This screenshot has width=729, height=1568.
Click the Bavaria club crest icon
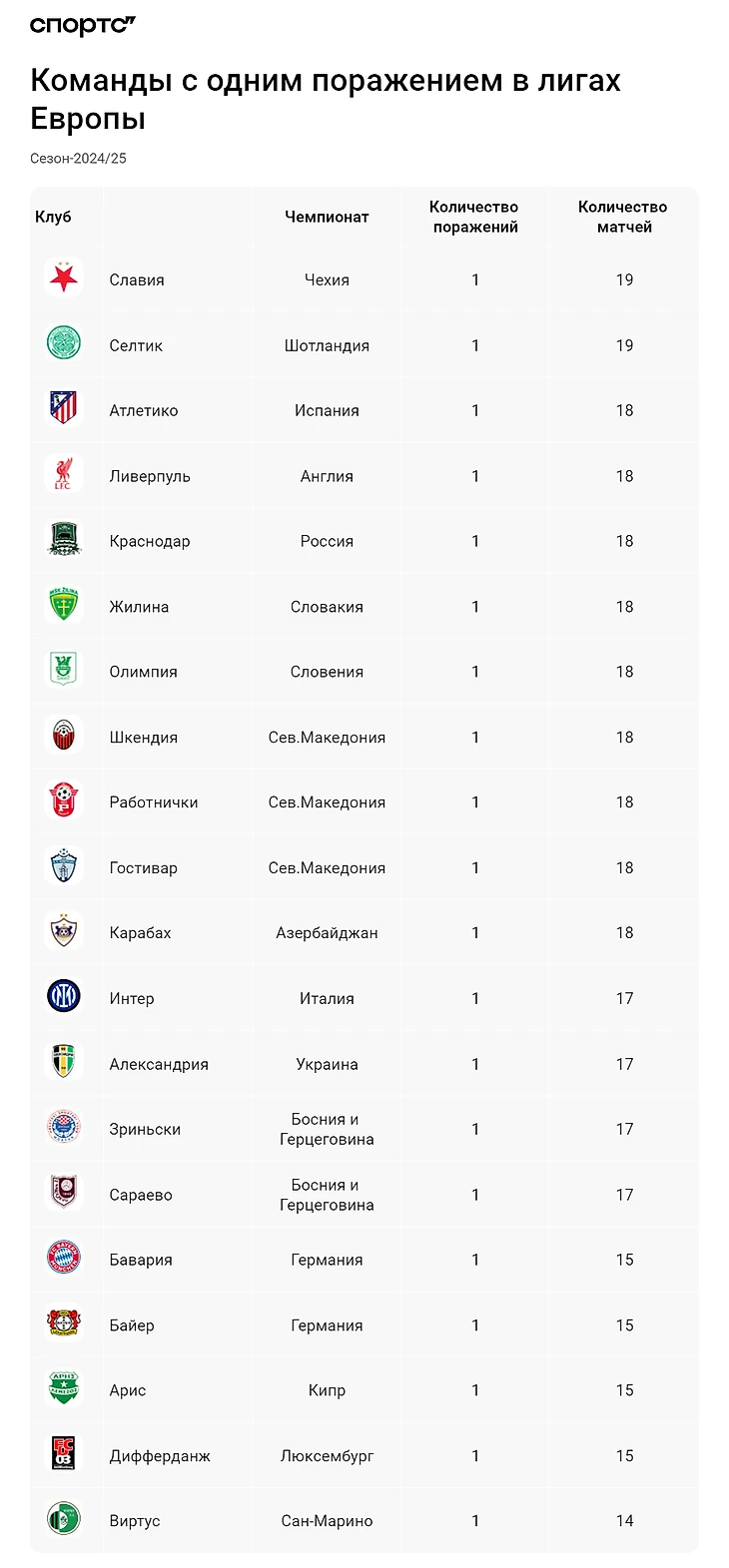tap(64, 1259)
